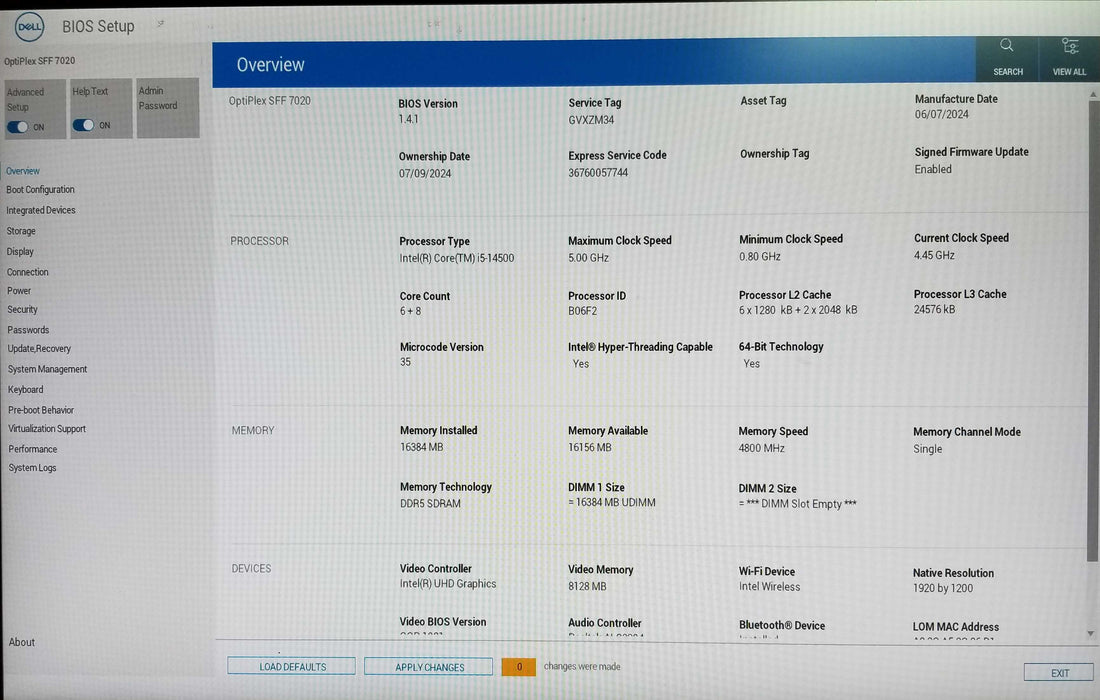This screenshot has width=1100, height=700.
Task: Click the Core Count value 6 + 8
Action: point(410,311)
